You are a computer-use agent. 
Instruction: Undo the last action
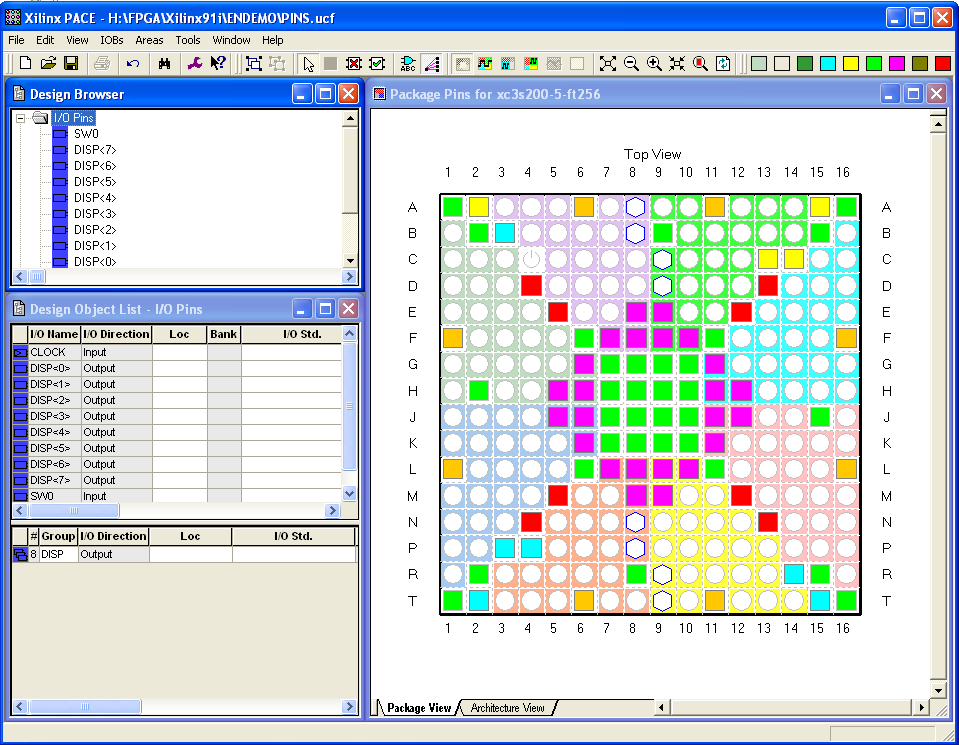click(133, 63)
